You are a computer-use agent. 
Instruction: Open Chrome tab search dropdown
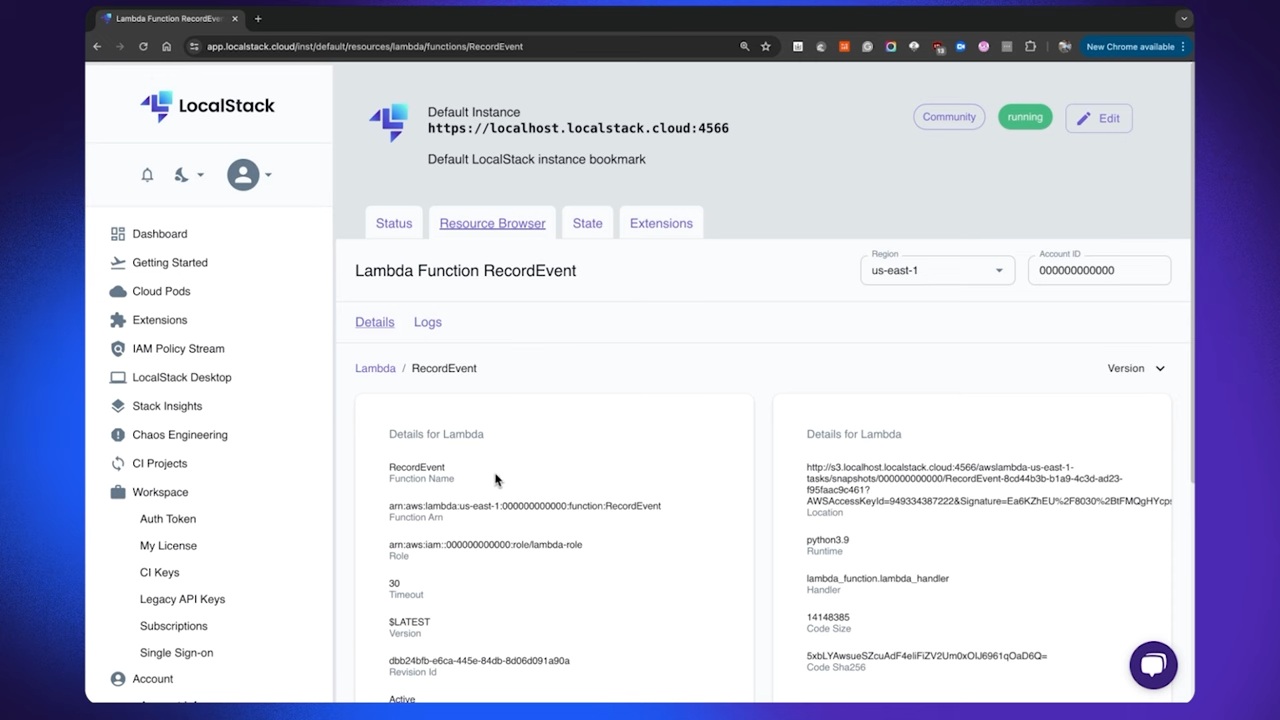pyautogui.click(x=1183, y=18)
